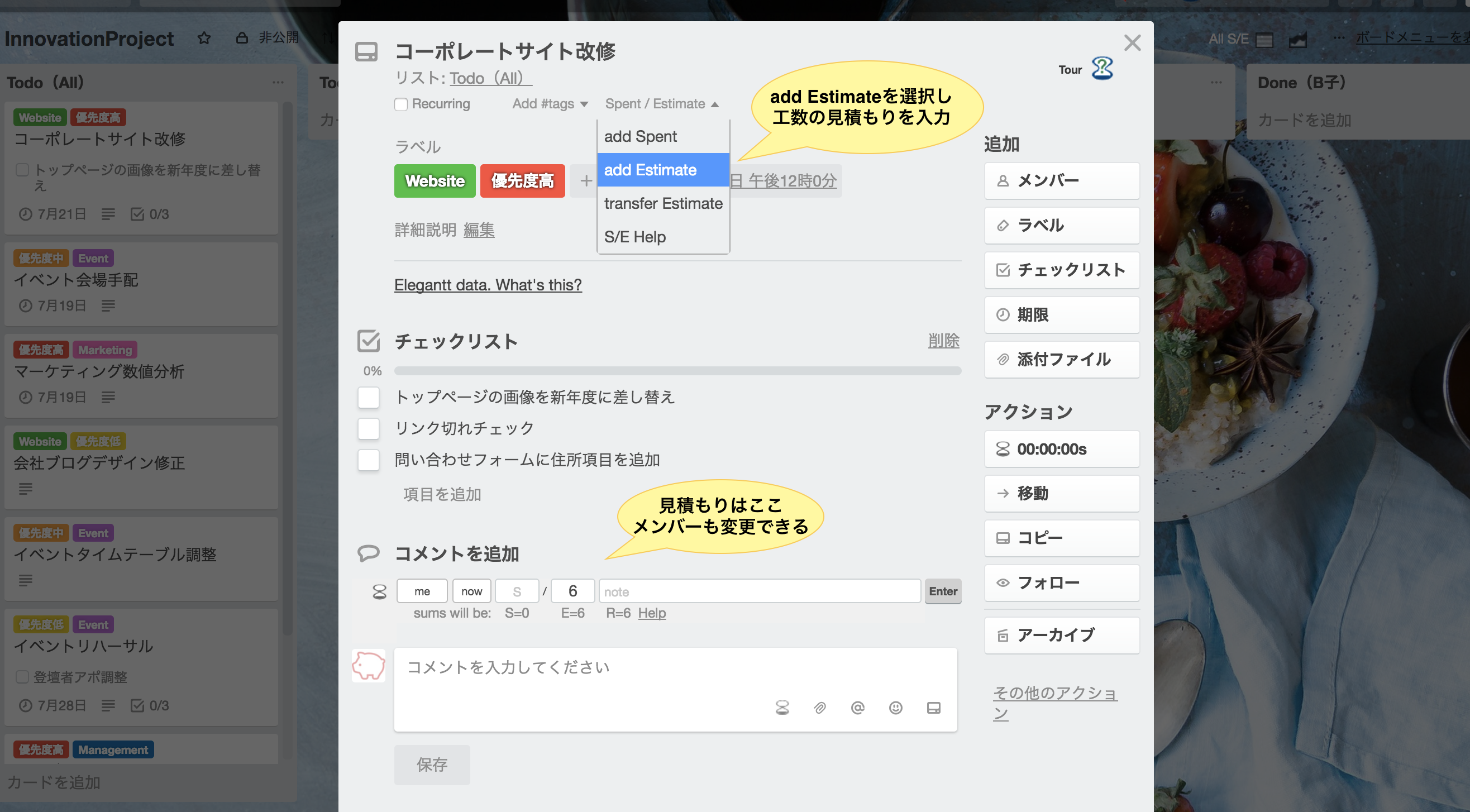Click the lock icon next to 非公開
This screenshot has width=1470, height=812.
click(242, 38)
